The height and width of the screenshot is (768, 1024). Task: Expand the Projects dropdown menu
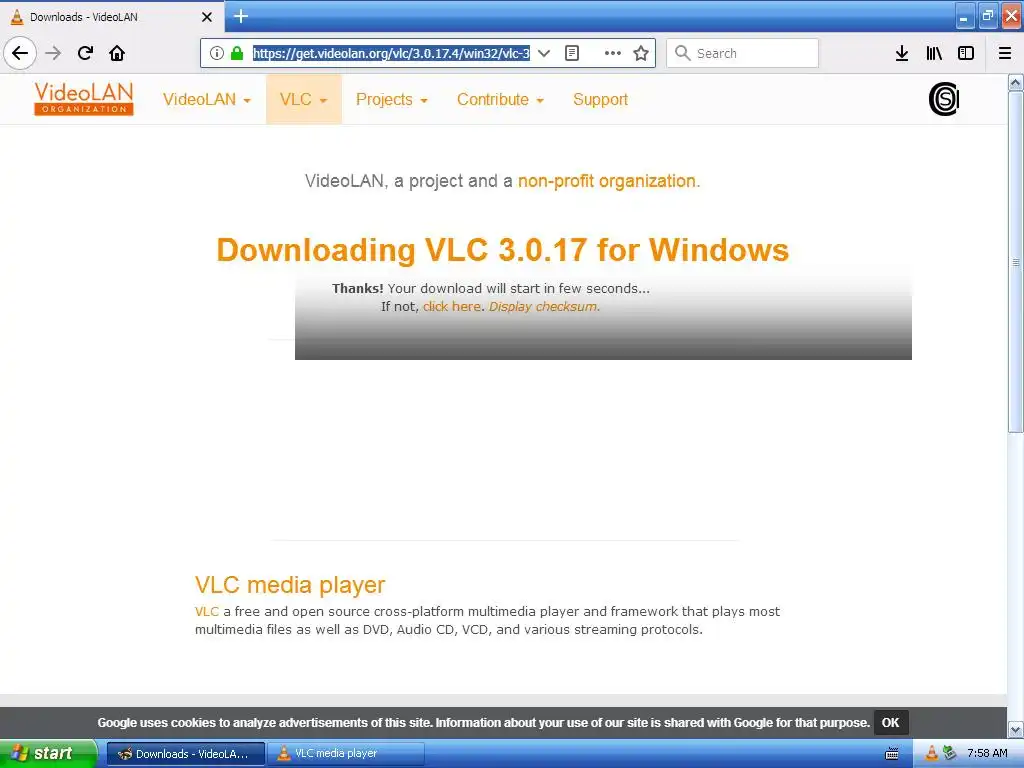tap(391, 99)
